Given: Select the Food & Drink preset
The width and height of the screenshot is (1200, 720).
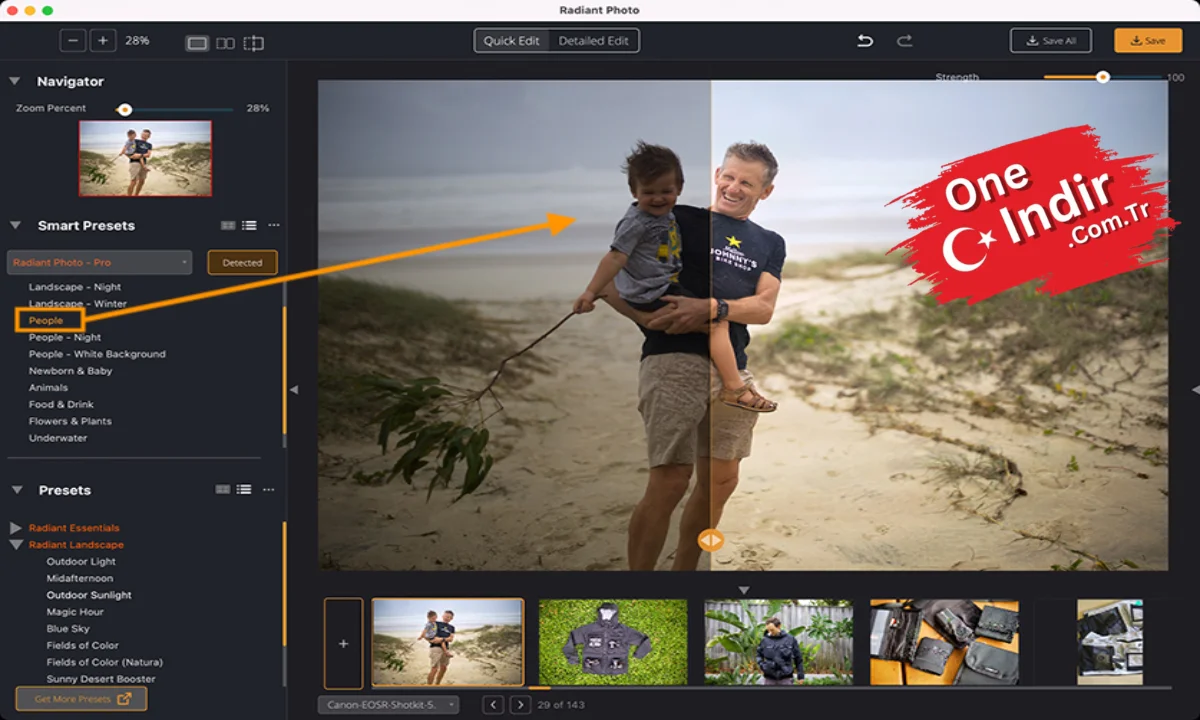Looking at the screenshot, I should click(x=61, y=404).
